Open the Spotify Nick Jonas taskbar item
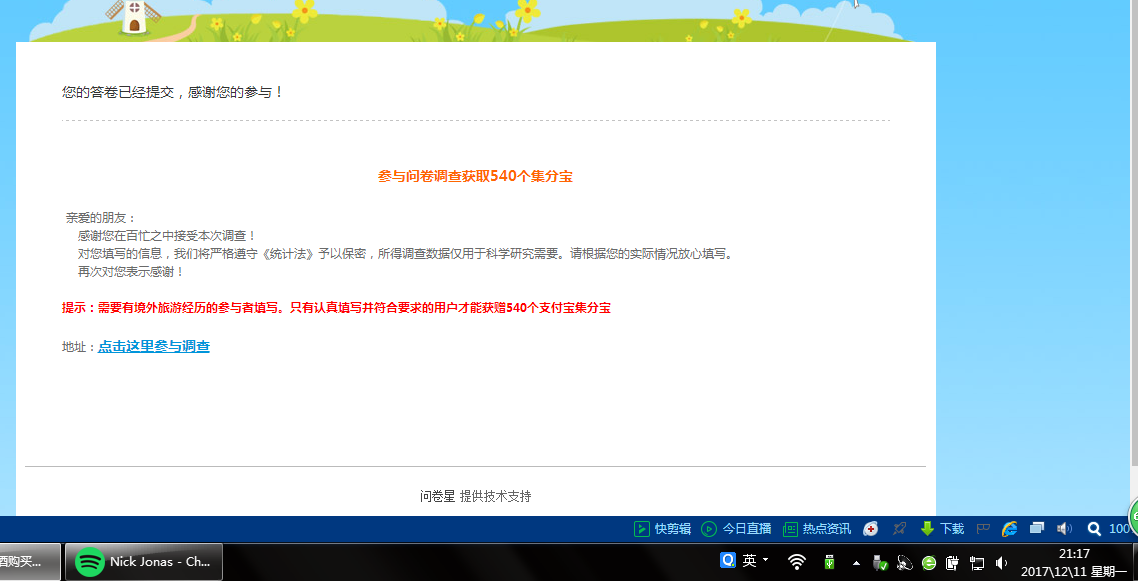The width and height of the screenshot is (1138, 581). click(x=144, y=562)
